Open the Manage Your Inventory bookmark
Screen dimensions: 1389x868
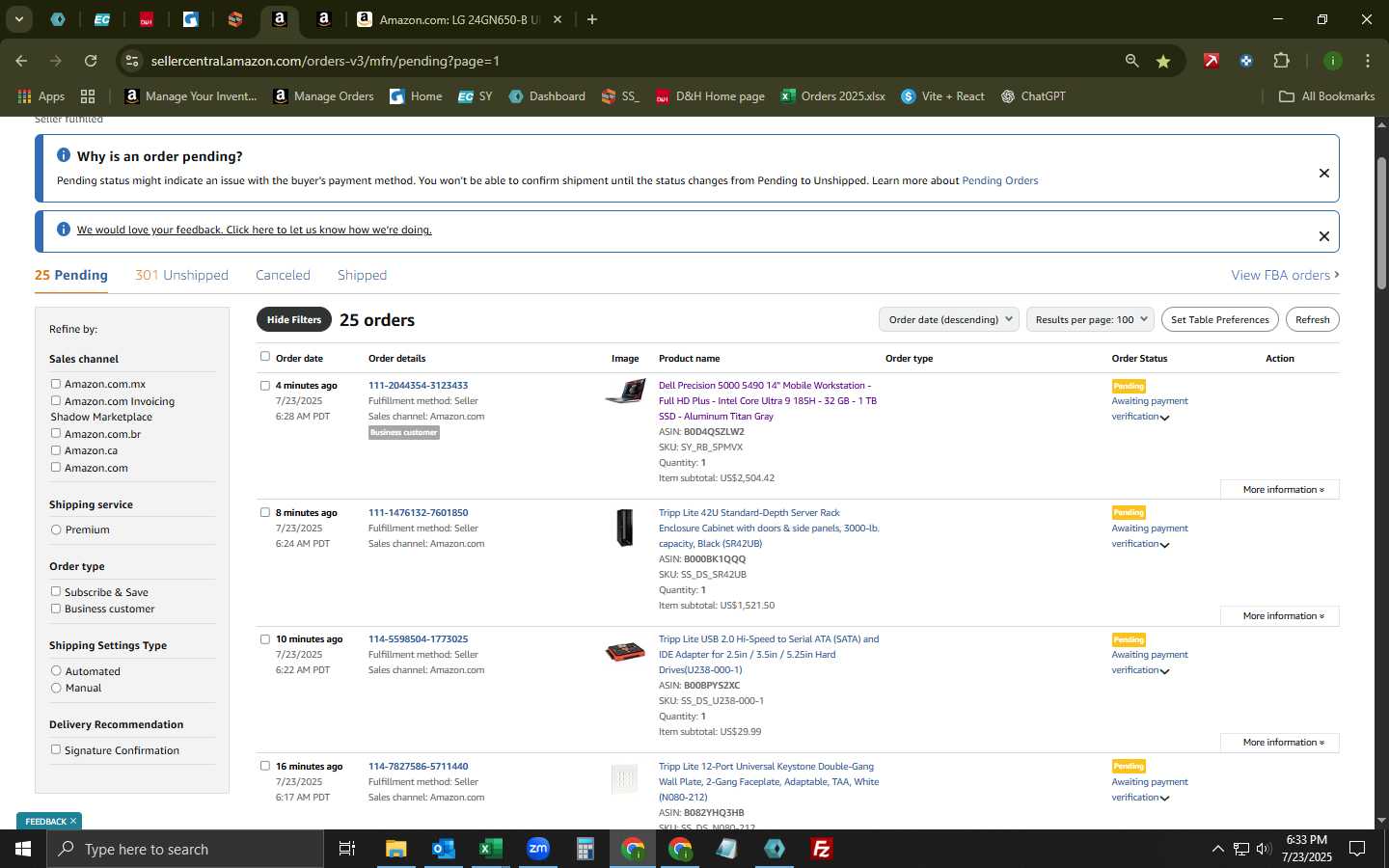pos(191,96)
